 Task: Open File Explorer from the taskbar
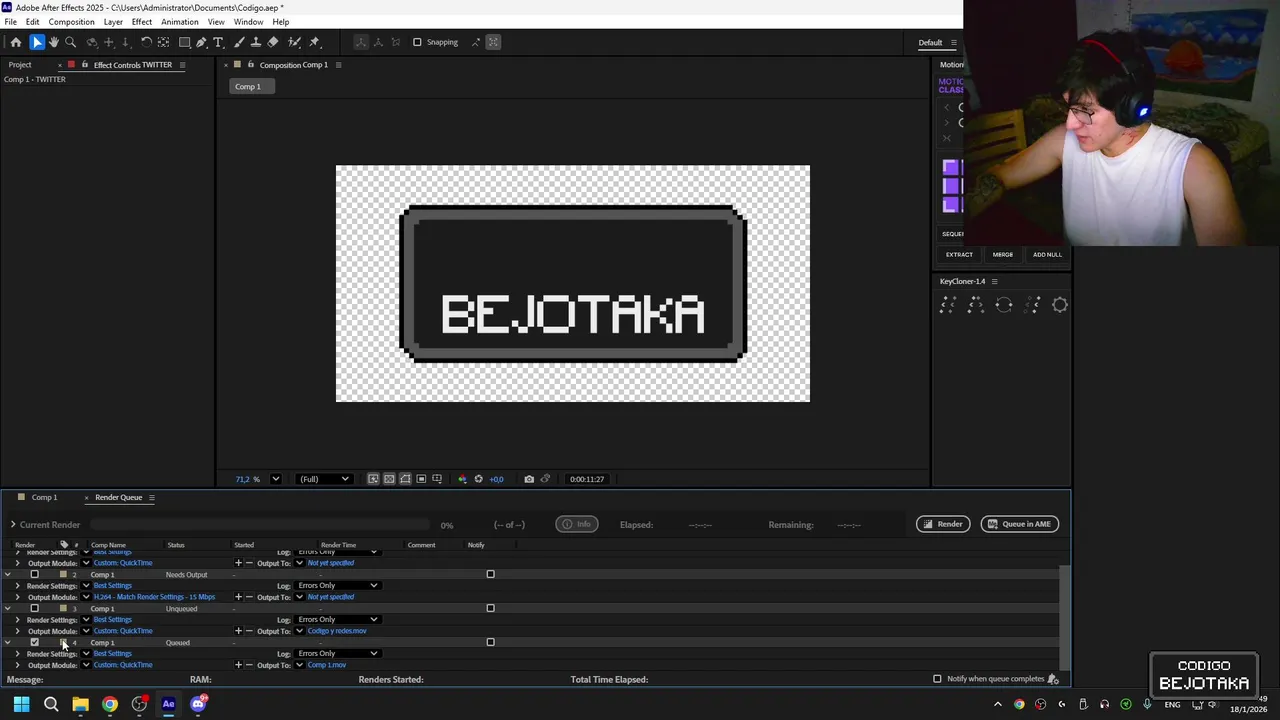click(x=80, y=704)
